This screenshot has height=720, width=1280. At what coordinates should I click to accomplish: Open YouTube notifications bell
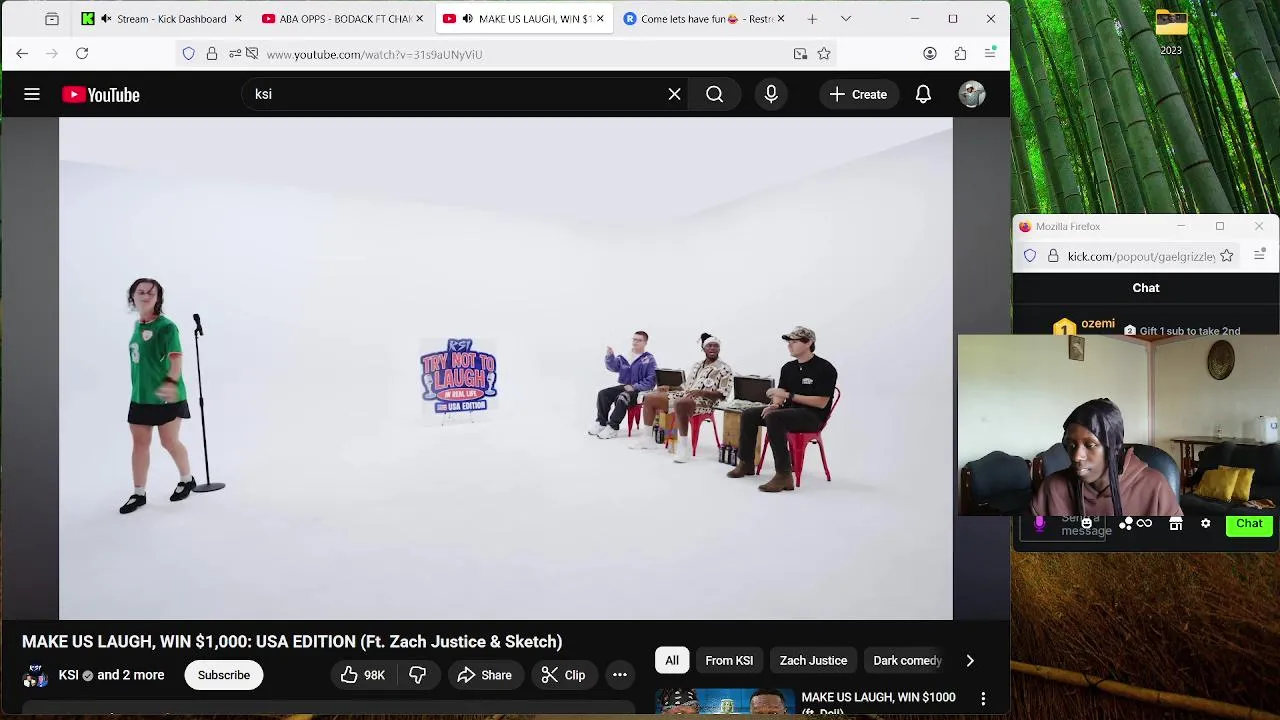pyautogui.click(x=923, y=94)
